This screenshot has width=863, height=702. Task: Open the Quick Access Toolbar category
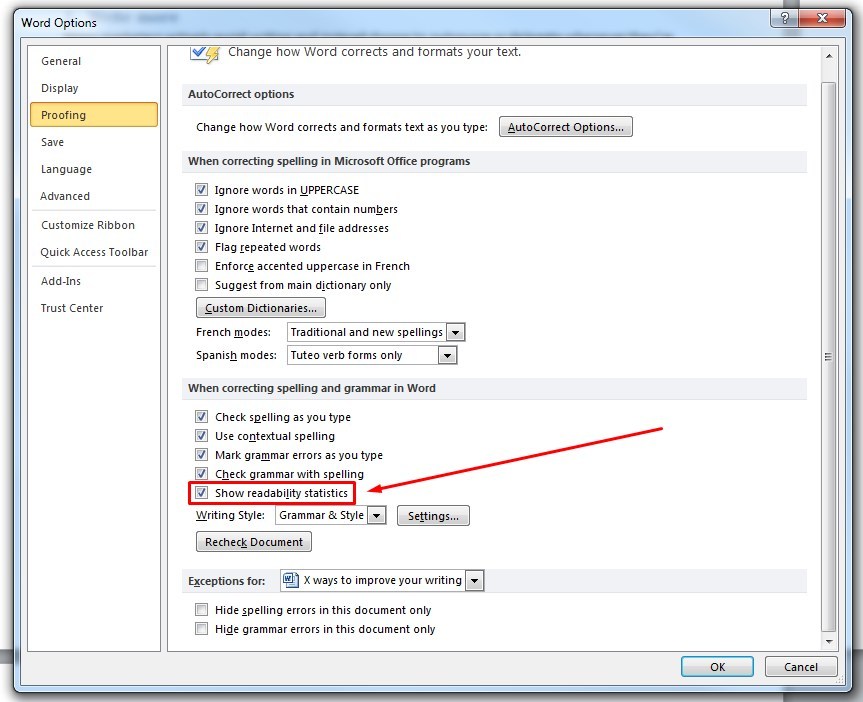94,252
